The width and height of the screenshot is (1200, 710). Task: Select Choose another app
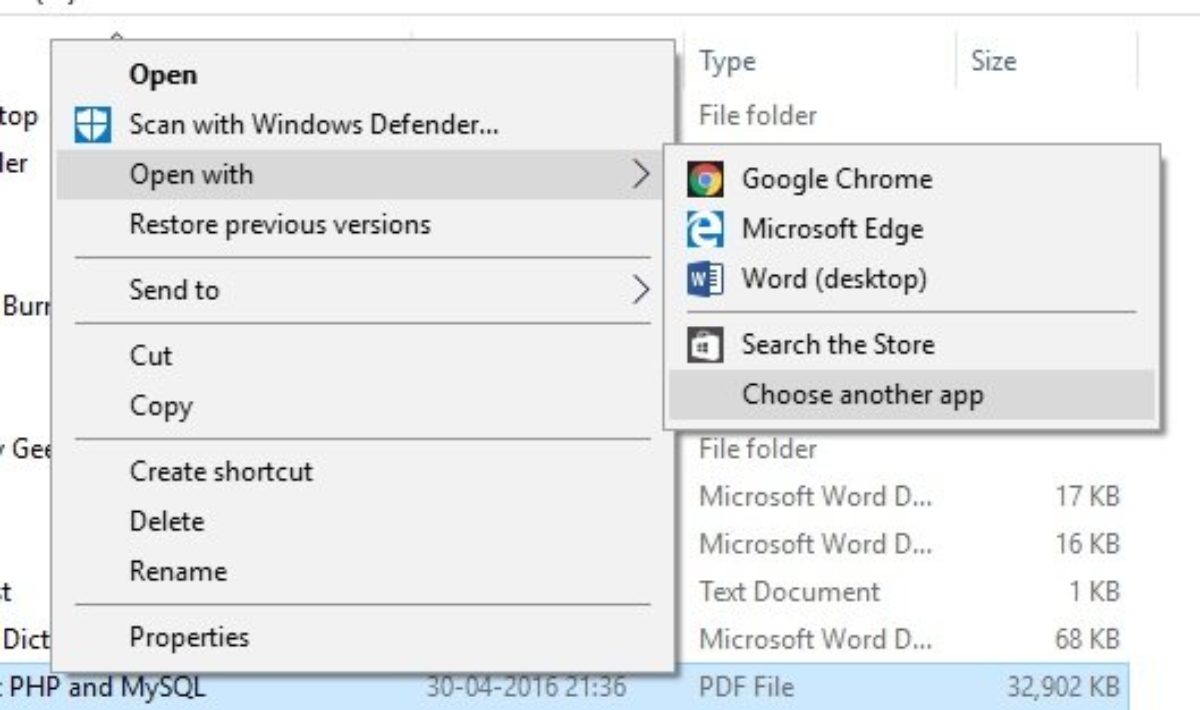(x=862, y=395)
